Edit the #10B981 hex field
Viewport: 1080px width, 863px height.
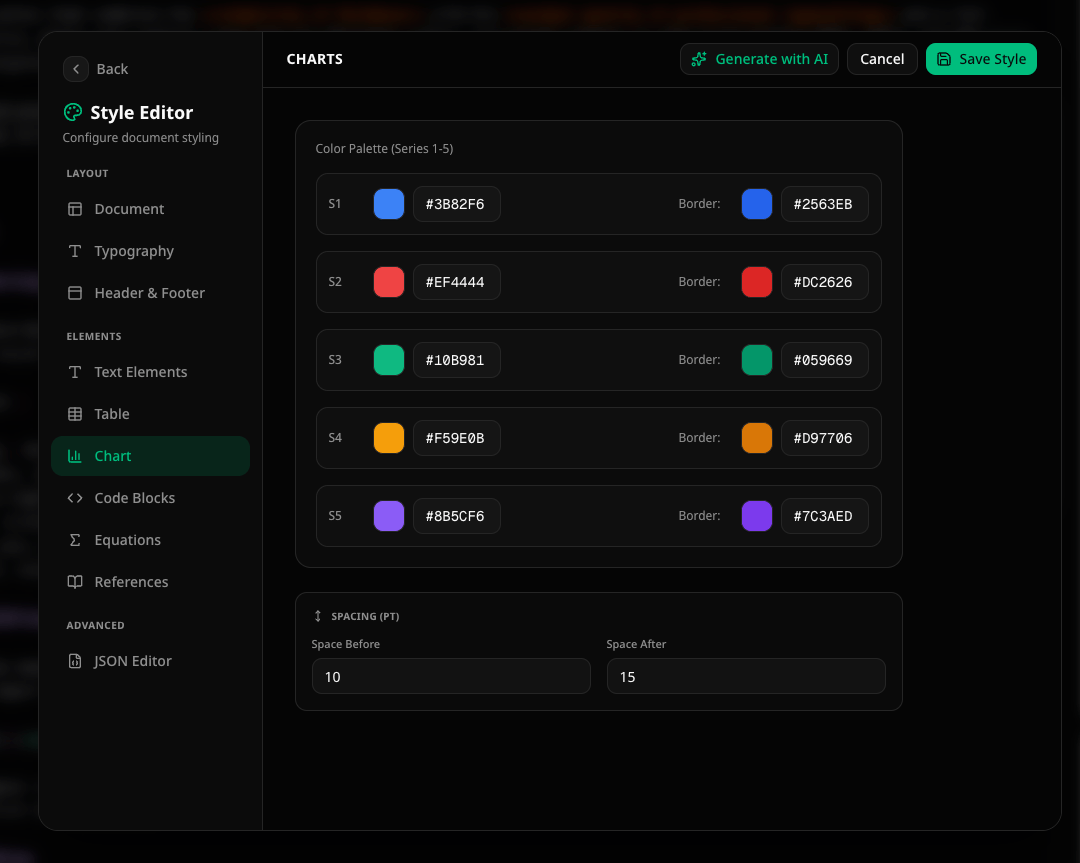click(457, 360)
